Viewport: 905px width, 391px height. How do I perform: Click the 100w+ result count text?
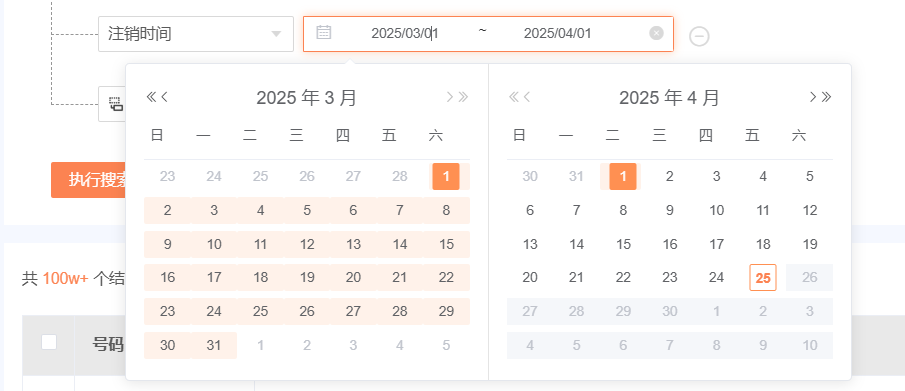pyautogui.click(x=66, y=279)
